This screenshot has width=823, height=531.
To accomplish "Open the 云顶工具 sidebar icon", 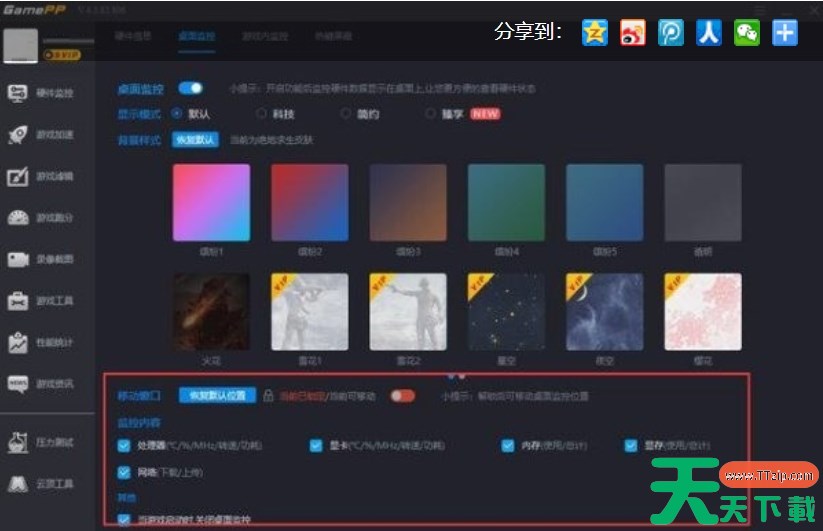I will [x=17, y=484].
